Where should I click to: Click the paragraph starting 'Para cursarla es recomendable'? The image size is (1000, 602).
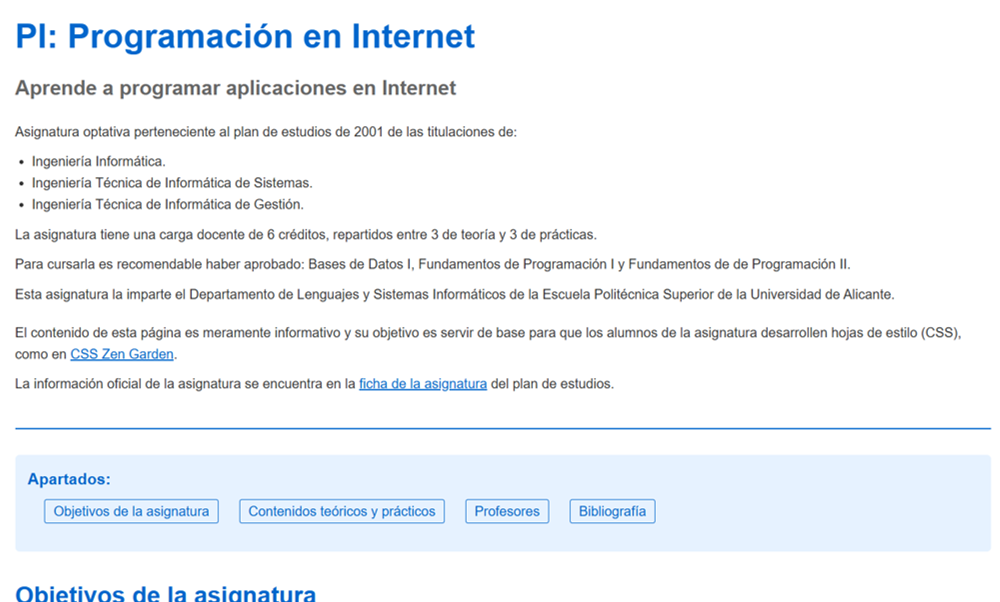pyautogui.click(x=432, y=264)
